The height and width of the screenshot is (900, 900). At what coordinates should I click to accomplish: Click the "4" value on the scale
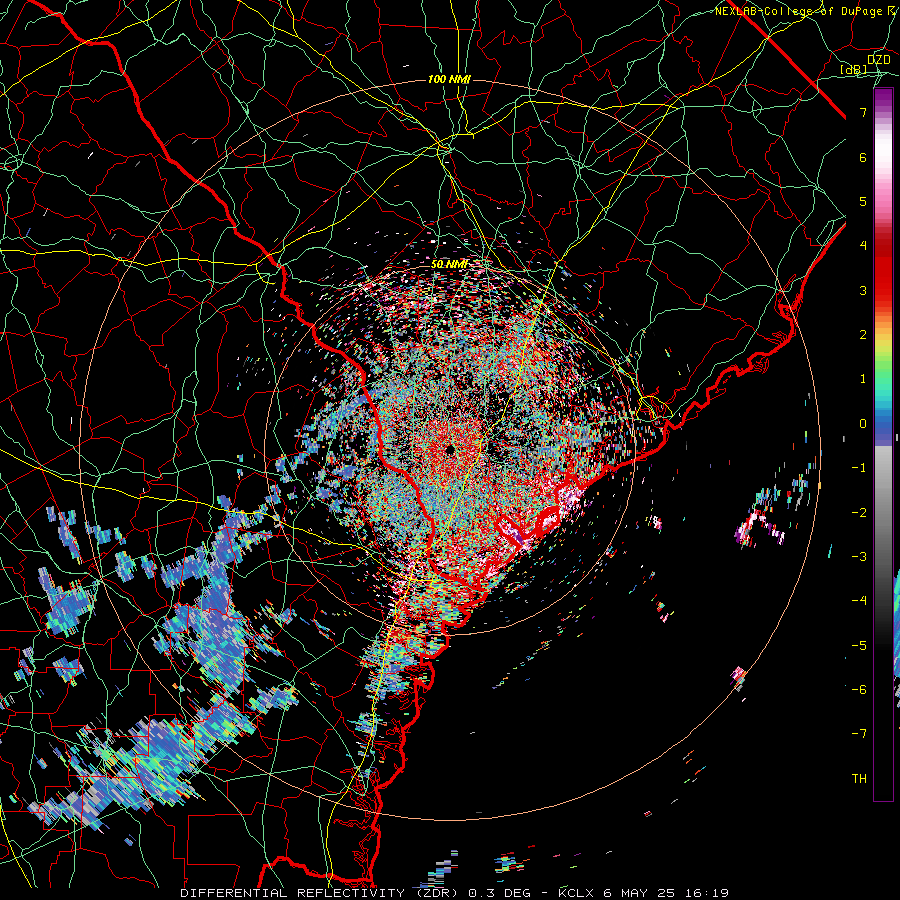[863, 246]
